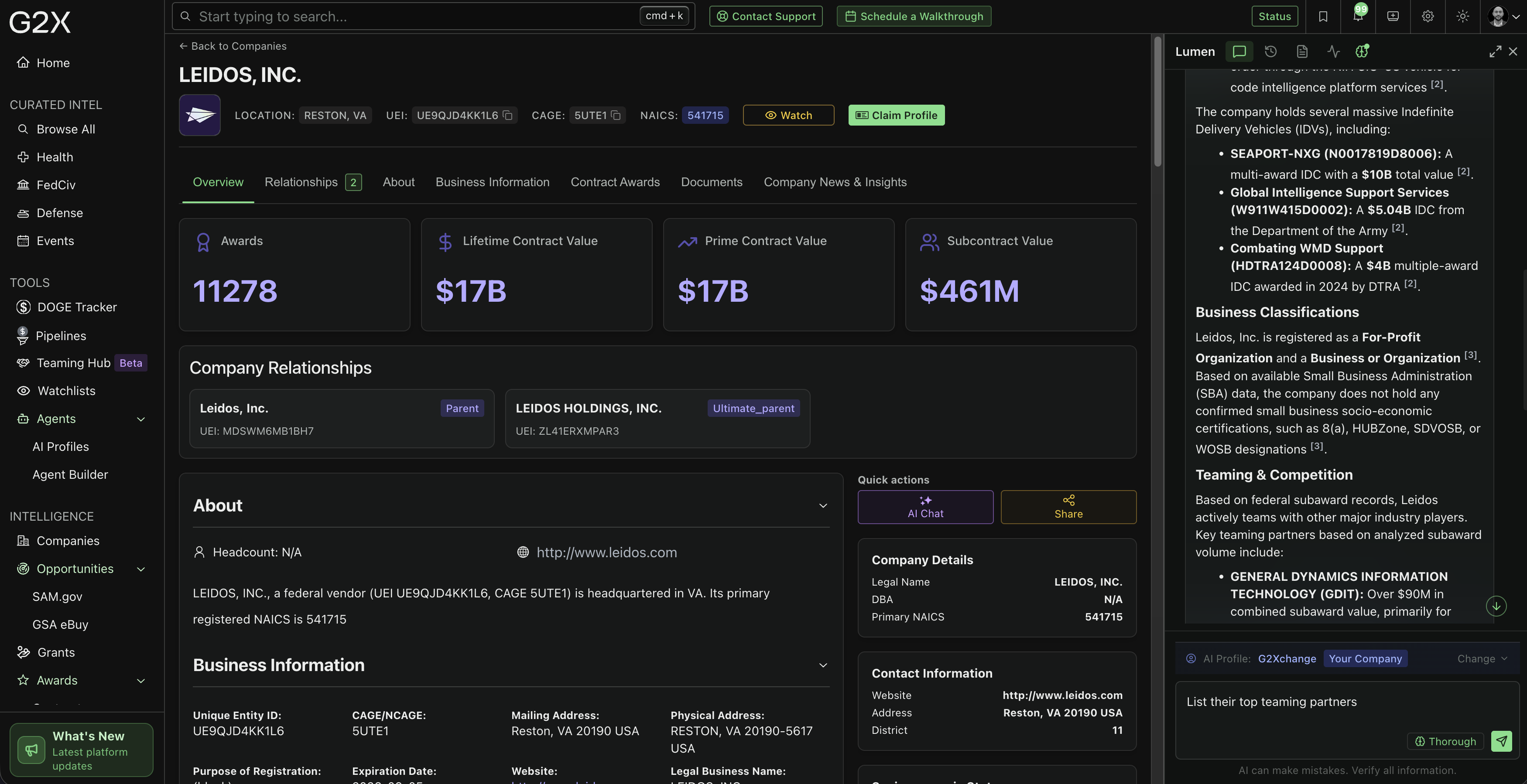The image size is (1527, 784).
Task: Collapse the Agents sidebar group
Action: coord(141,419)
